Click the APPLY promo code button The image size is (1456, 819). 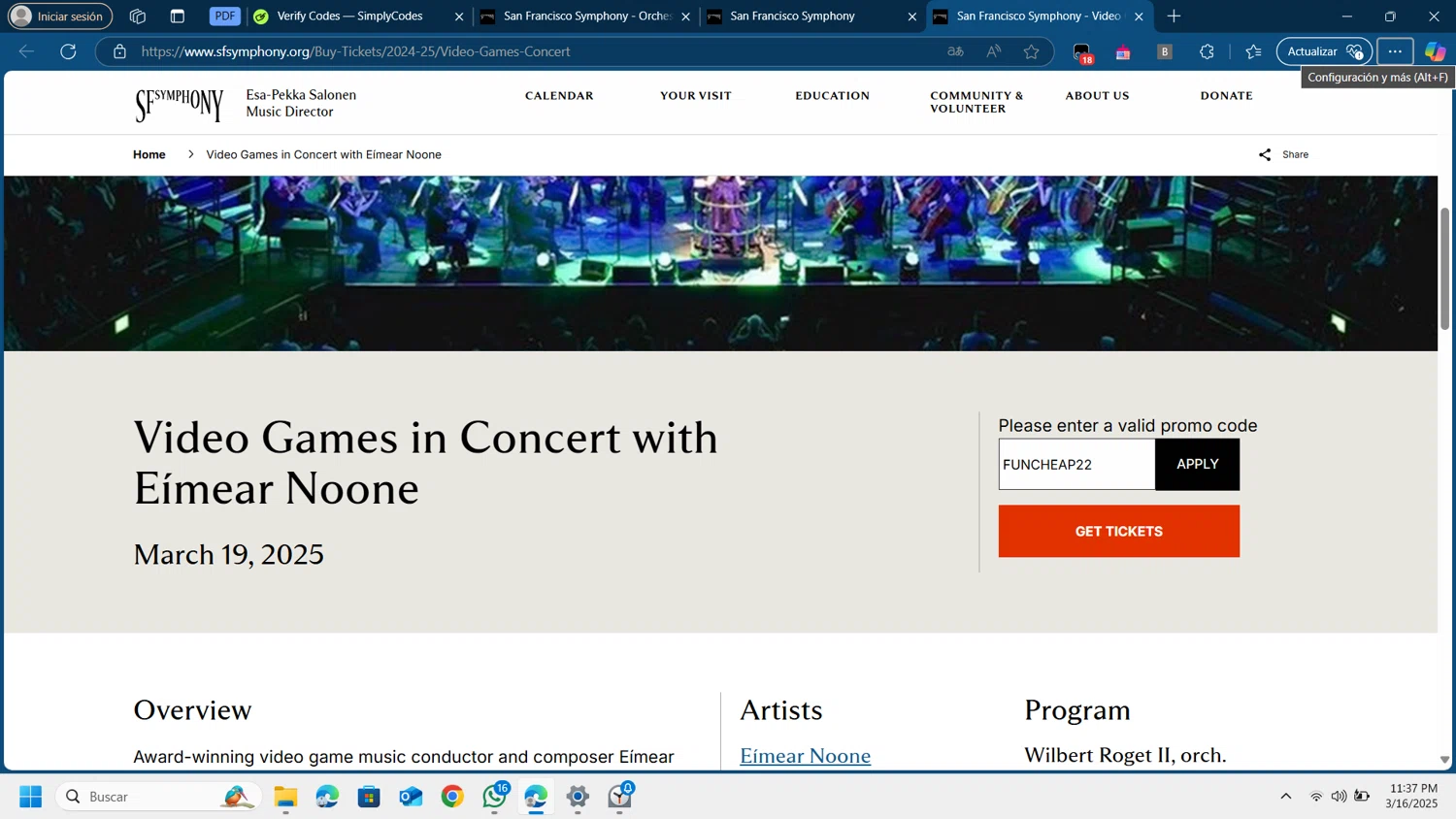point(1197,464)
